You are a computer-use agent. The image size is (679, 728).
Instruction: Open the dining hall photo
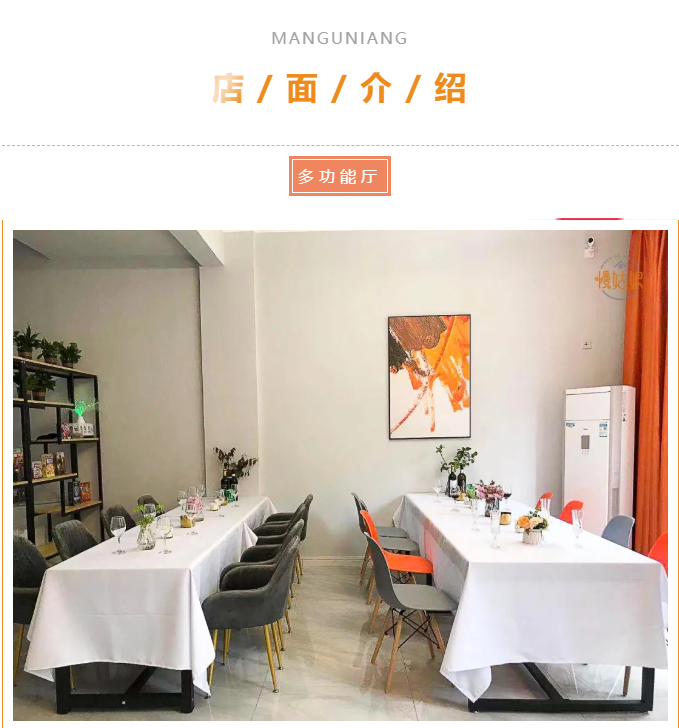[340, 475]
